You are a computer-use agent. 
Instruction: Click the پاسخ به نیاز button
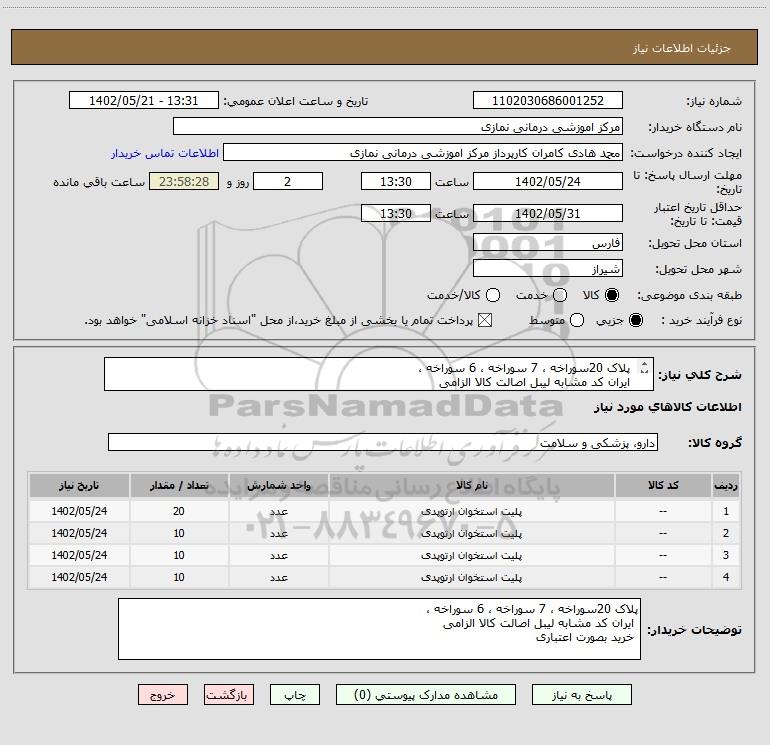click(582, 695)
